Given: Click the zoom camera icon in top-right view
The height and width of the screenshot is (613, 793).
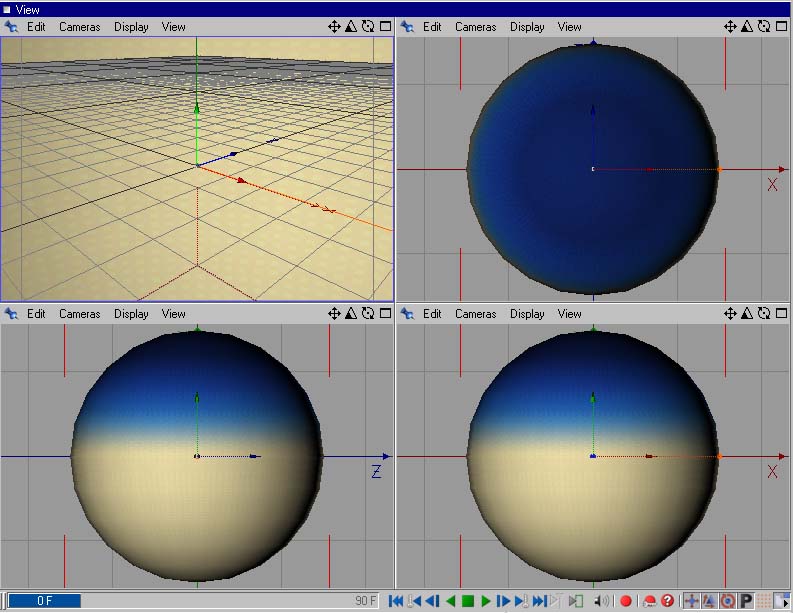Looking at the screenshot, I should pyautogui.click(x=747, y=27).
